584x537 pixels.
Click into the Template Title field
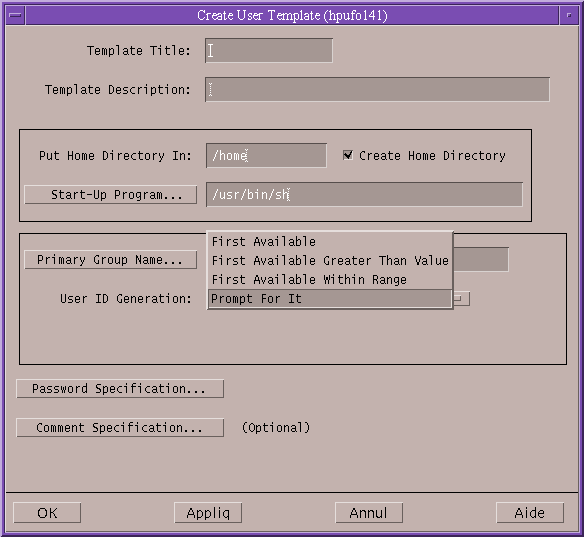pos(269,50)
